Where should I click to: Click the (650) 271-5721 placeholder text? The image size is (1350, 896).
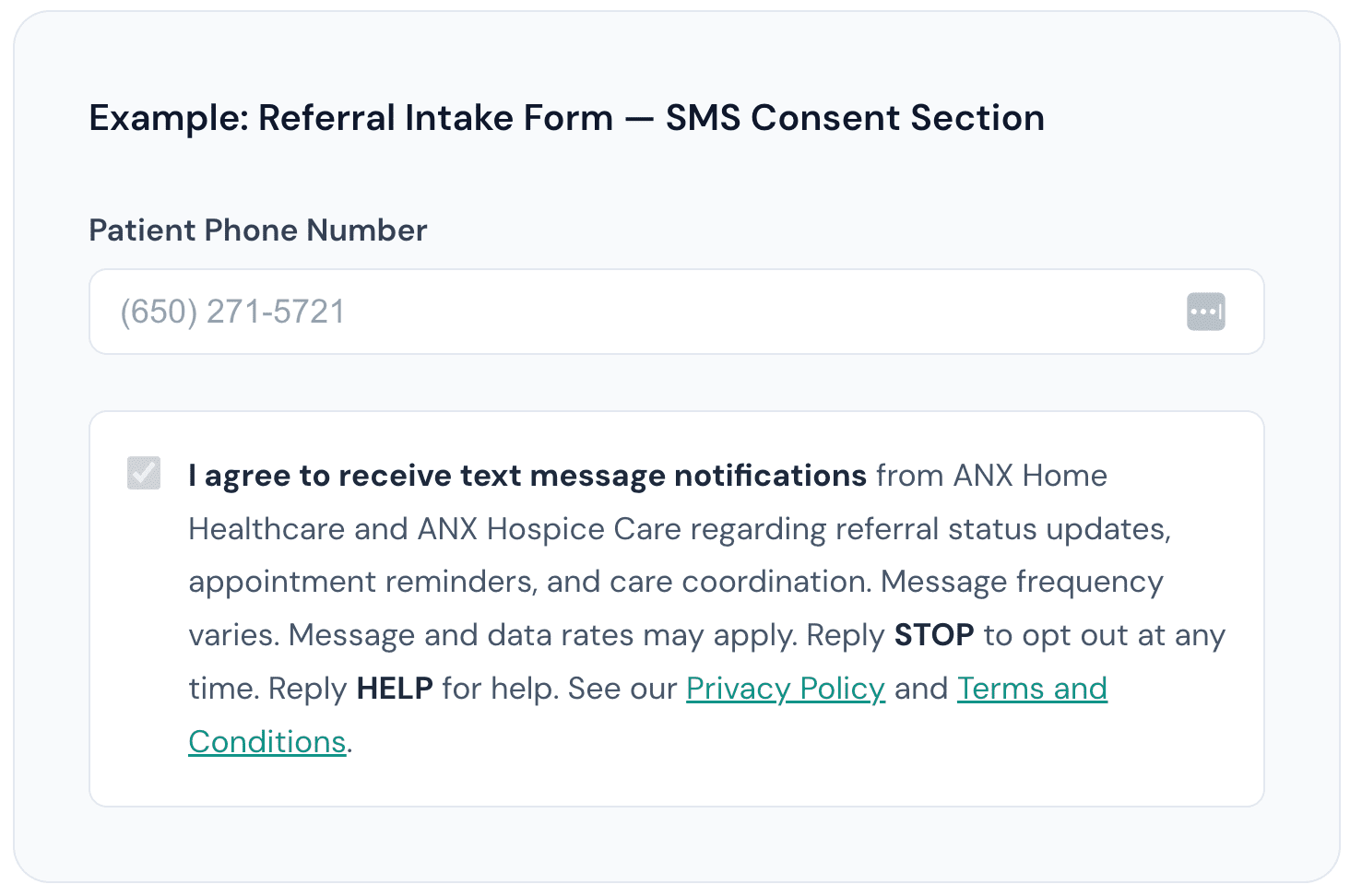(x=231, y=312)
